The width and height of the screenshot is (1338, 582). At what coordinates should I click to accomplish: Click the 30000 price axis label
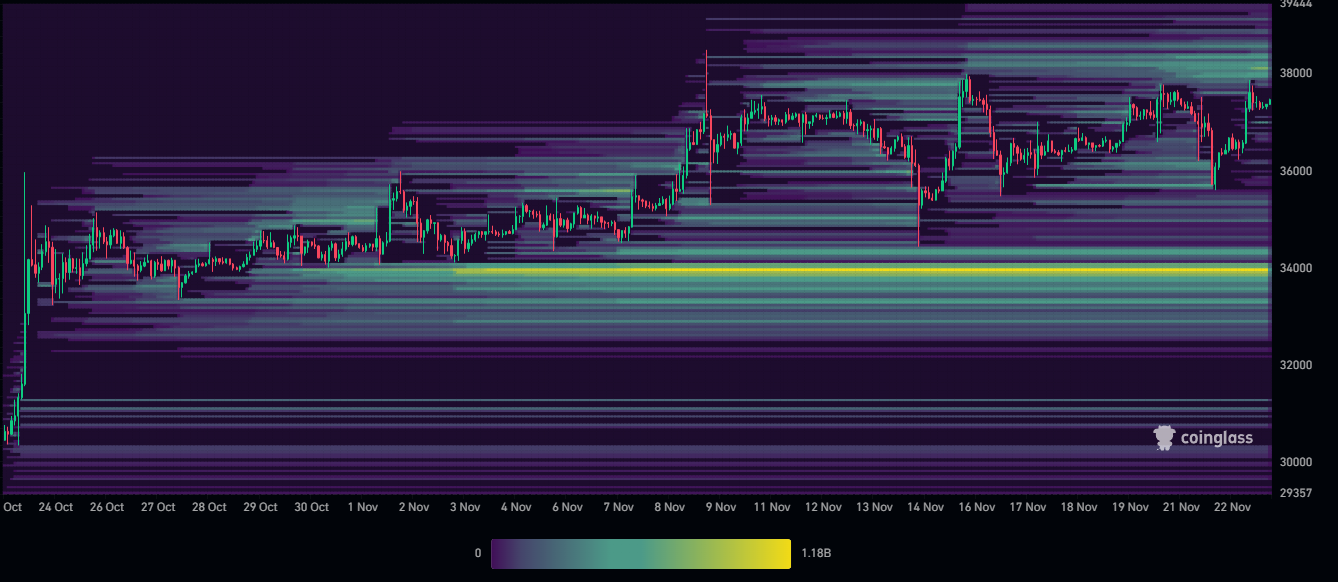tap(1294, 462)
